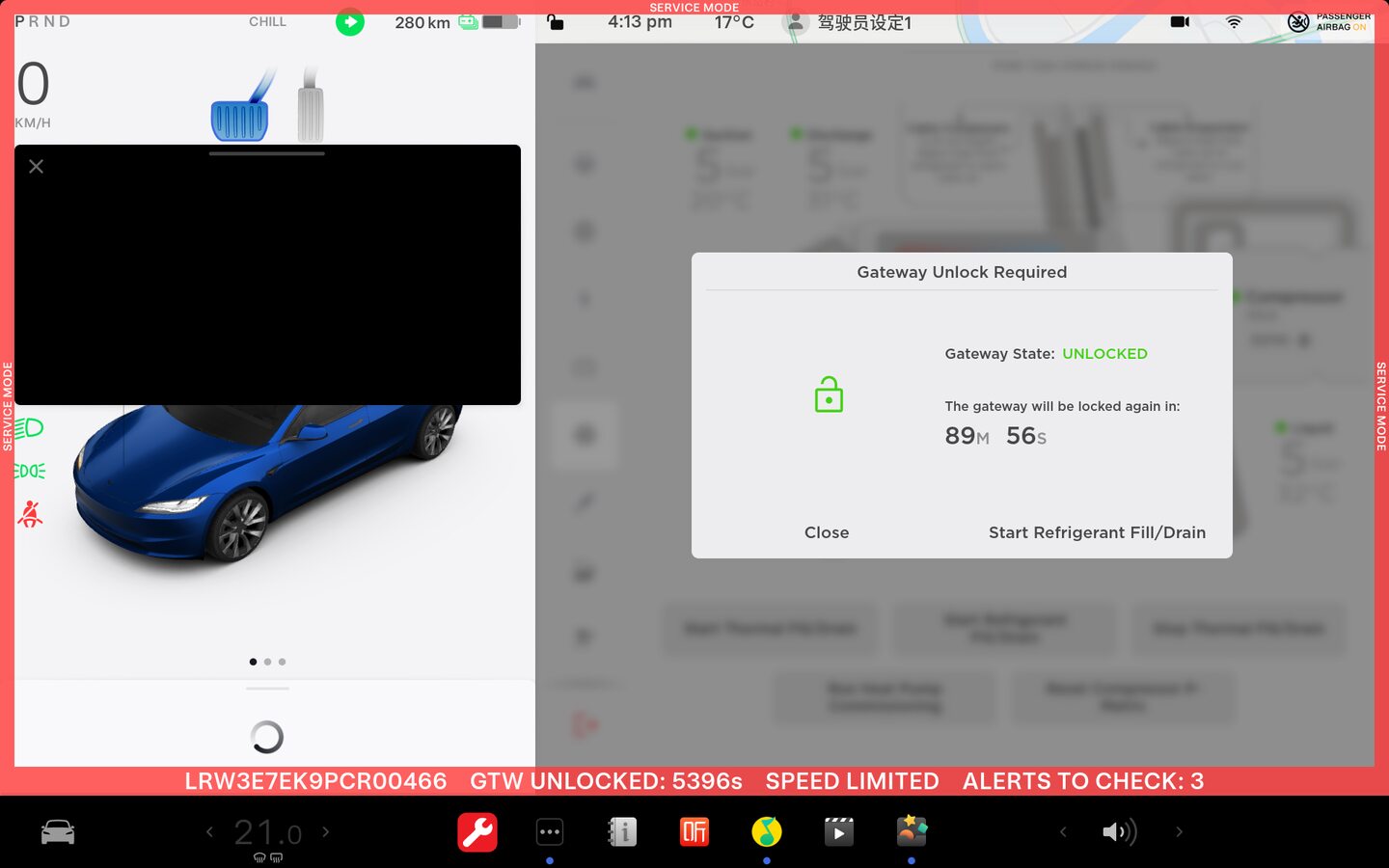
Task: Open the red wrench Service Mode app
Action: [477, 831]
